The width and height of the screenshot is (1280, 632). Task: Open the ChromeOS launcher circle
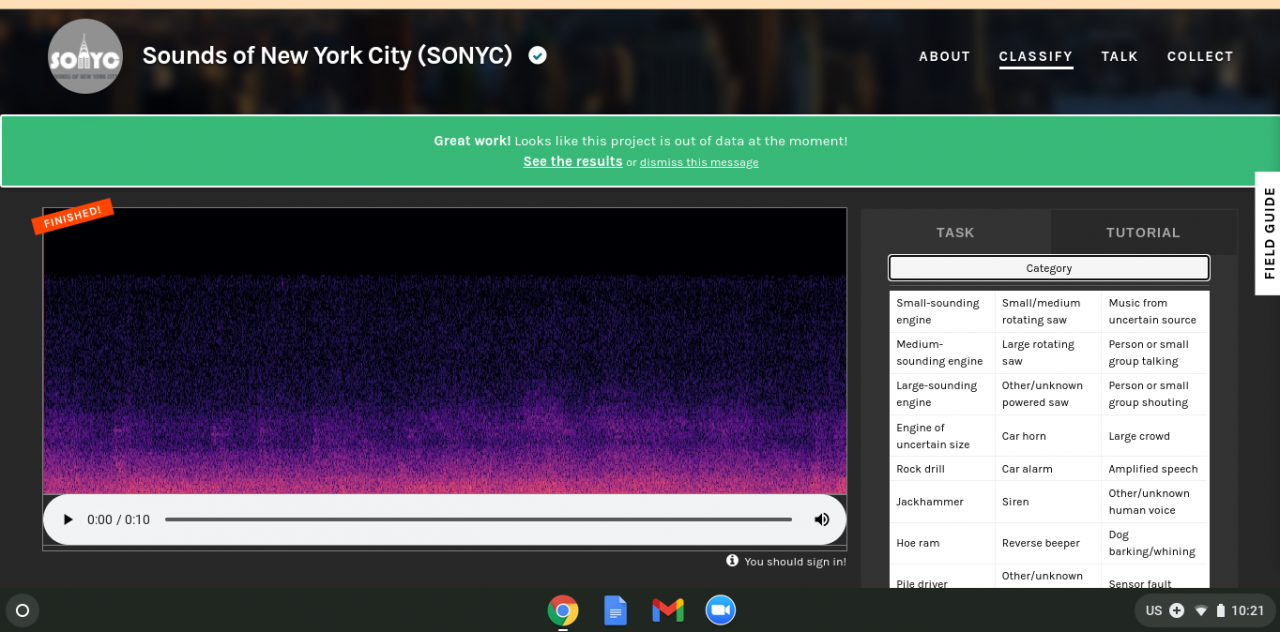coord(22,610)
